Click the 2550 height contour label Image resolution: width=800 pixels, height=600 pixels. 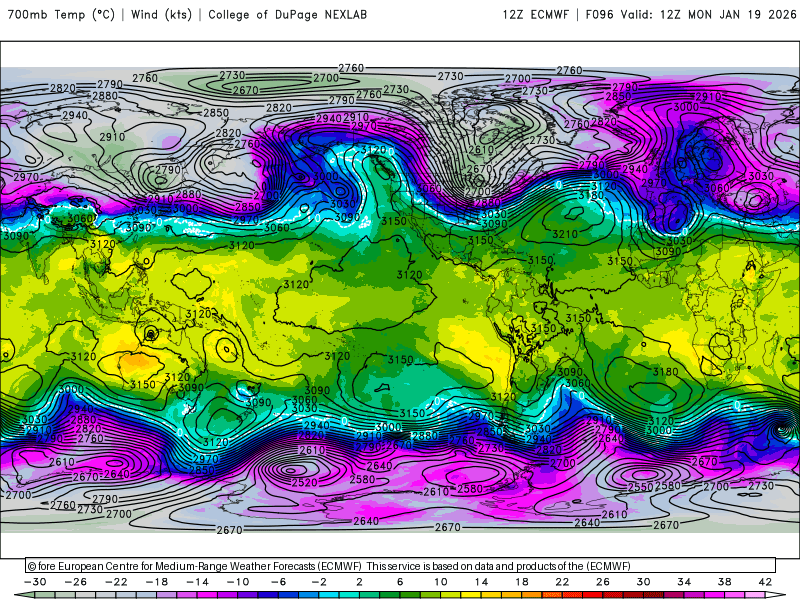[x=640, y=487]
